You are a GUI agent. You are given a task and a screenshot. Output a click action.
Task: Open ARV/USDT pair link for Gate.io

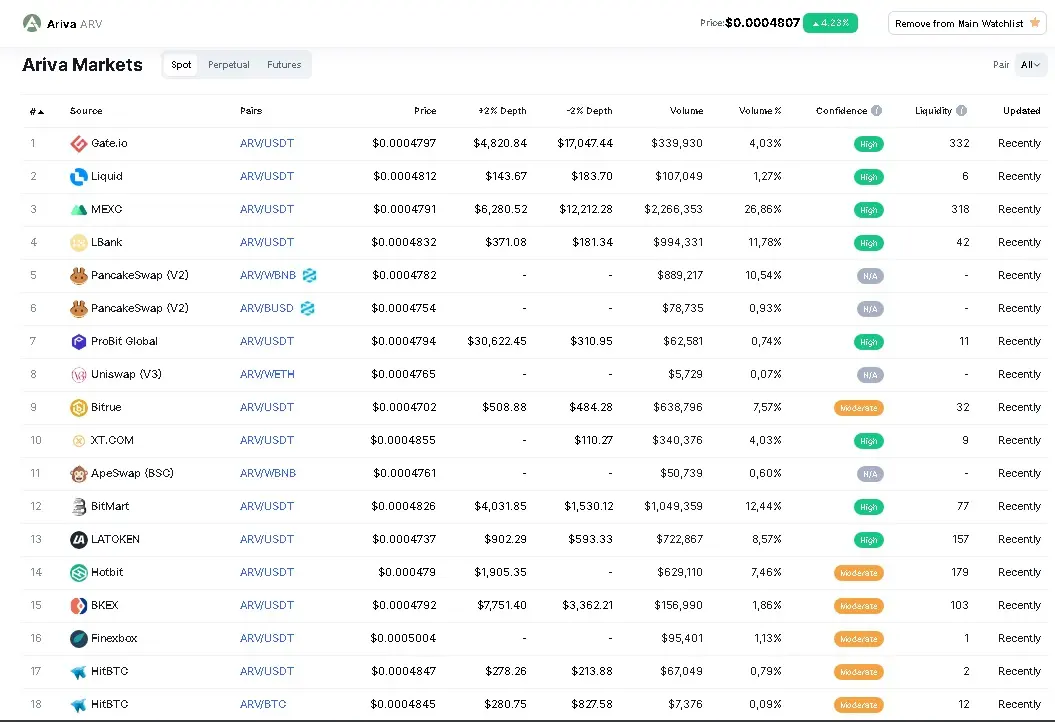[x=267, y=143]
